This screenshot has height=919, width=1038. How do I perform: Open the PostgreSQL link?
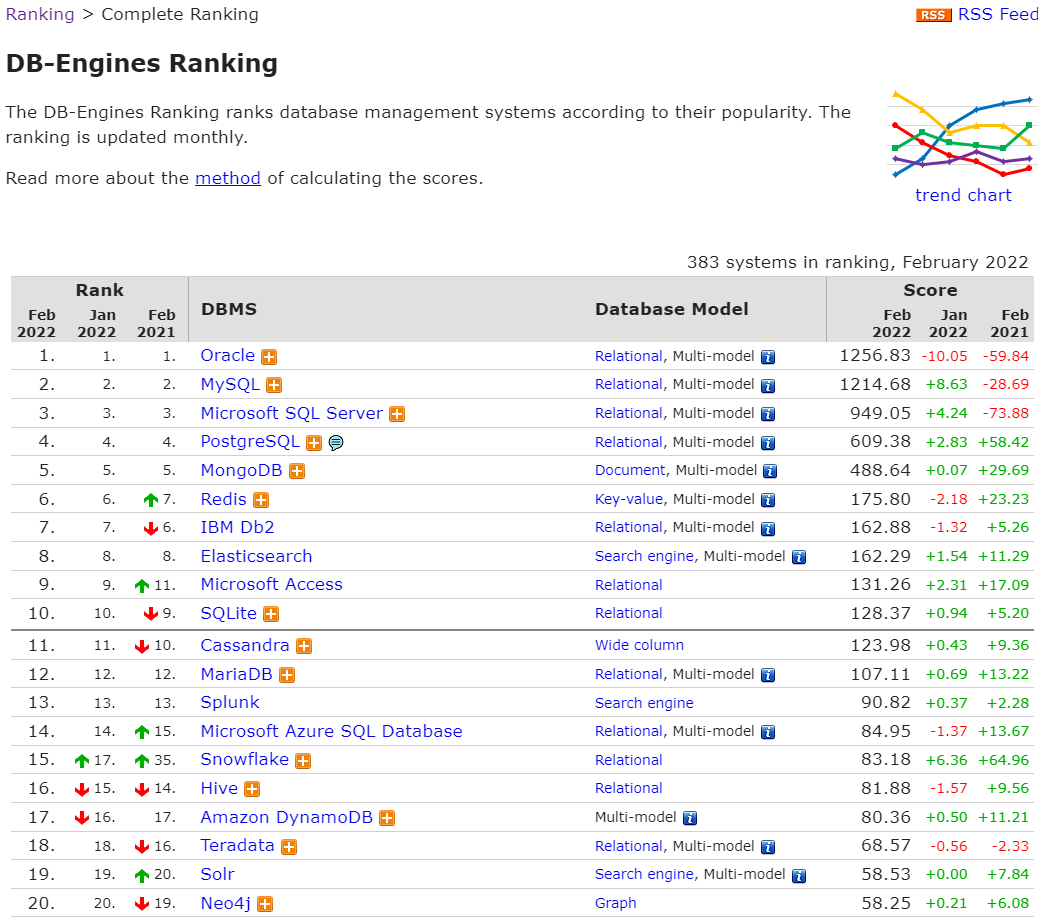(x=250, y=442)
